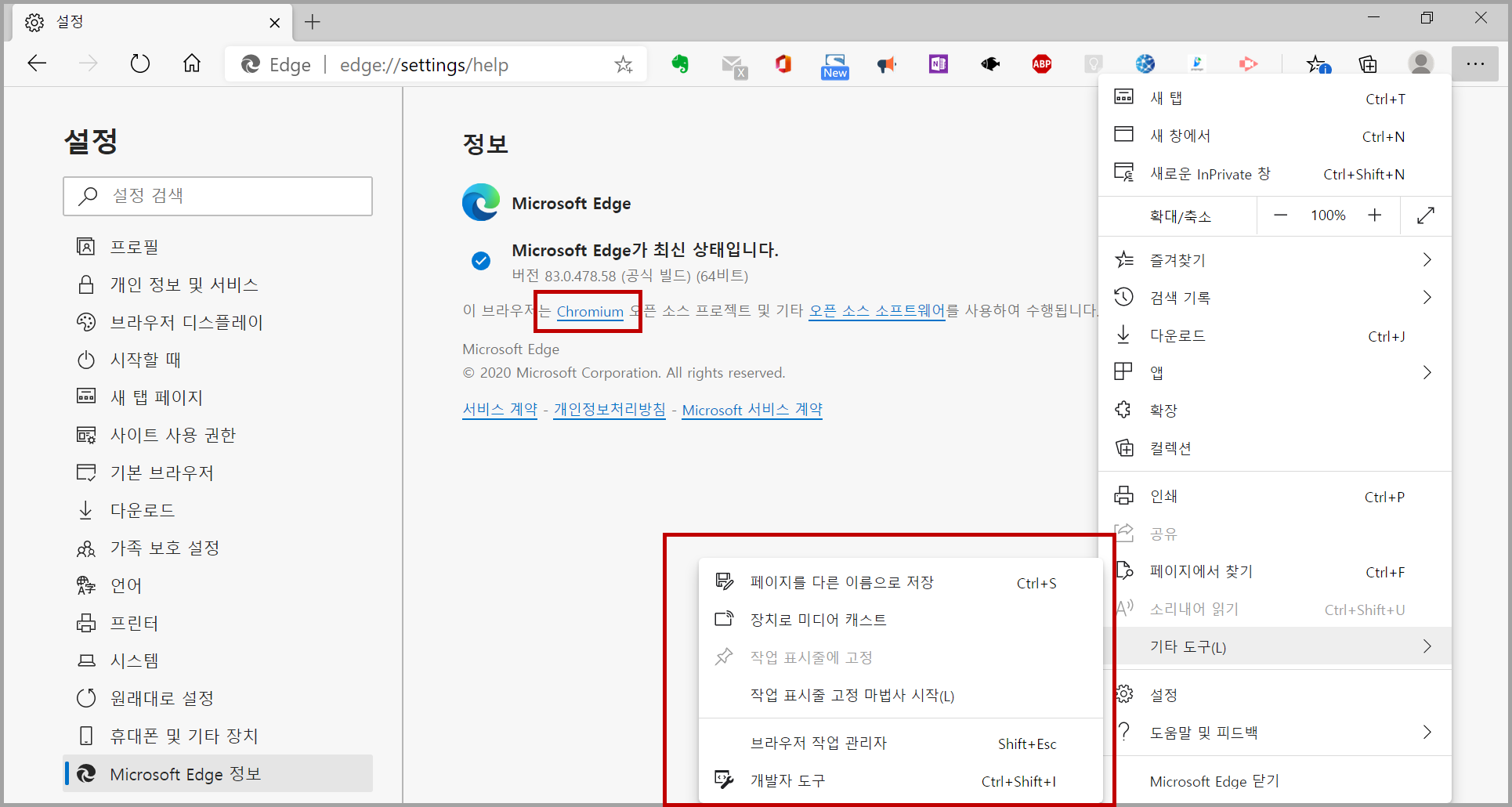Open 기본 브라우저 section
1512x807 pixels.
pyautogui.click(x=218, y=472)
